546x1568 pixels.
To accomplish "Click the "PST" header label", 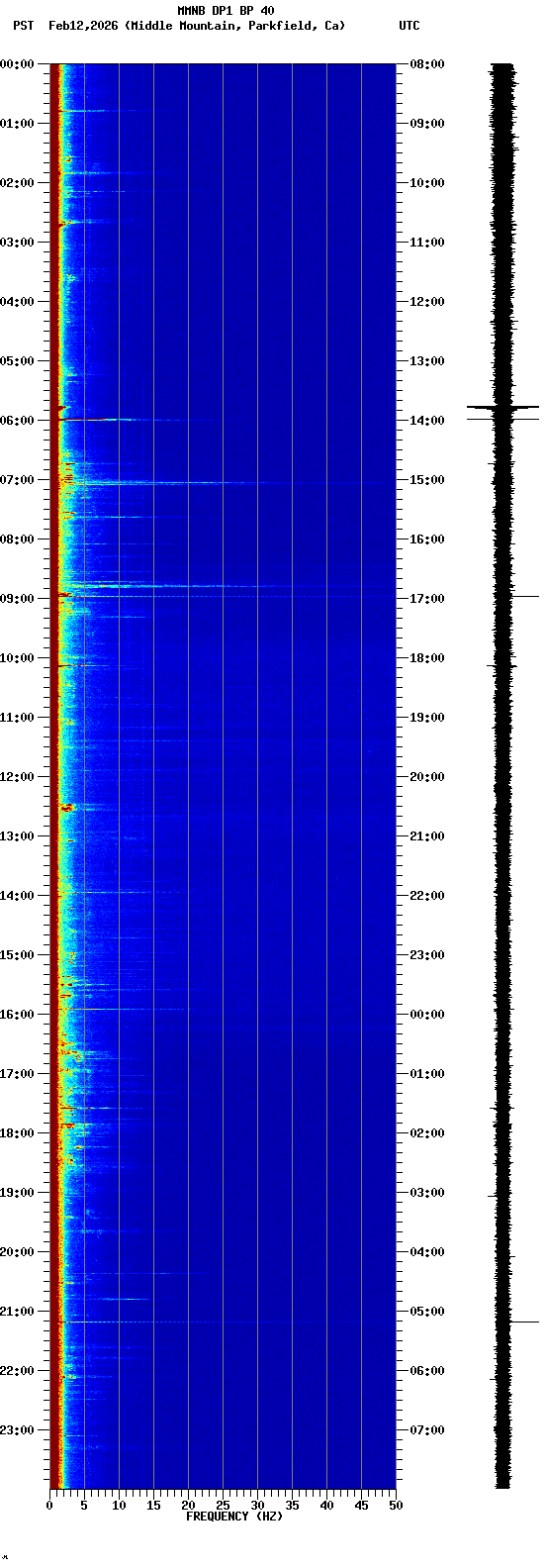I will 23,26.
